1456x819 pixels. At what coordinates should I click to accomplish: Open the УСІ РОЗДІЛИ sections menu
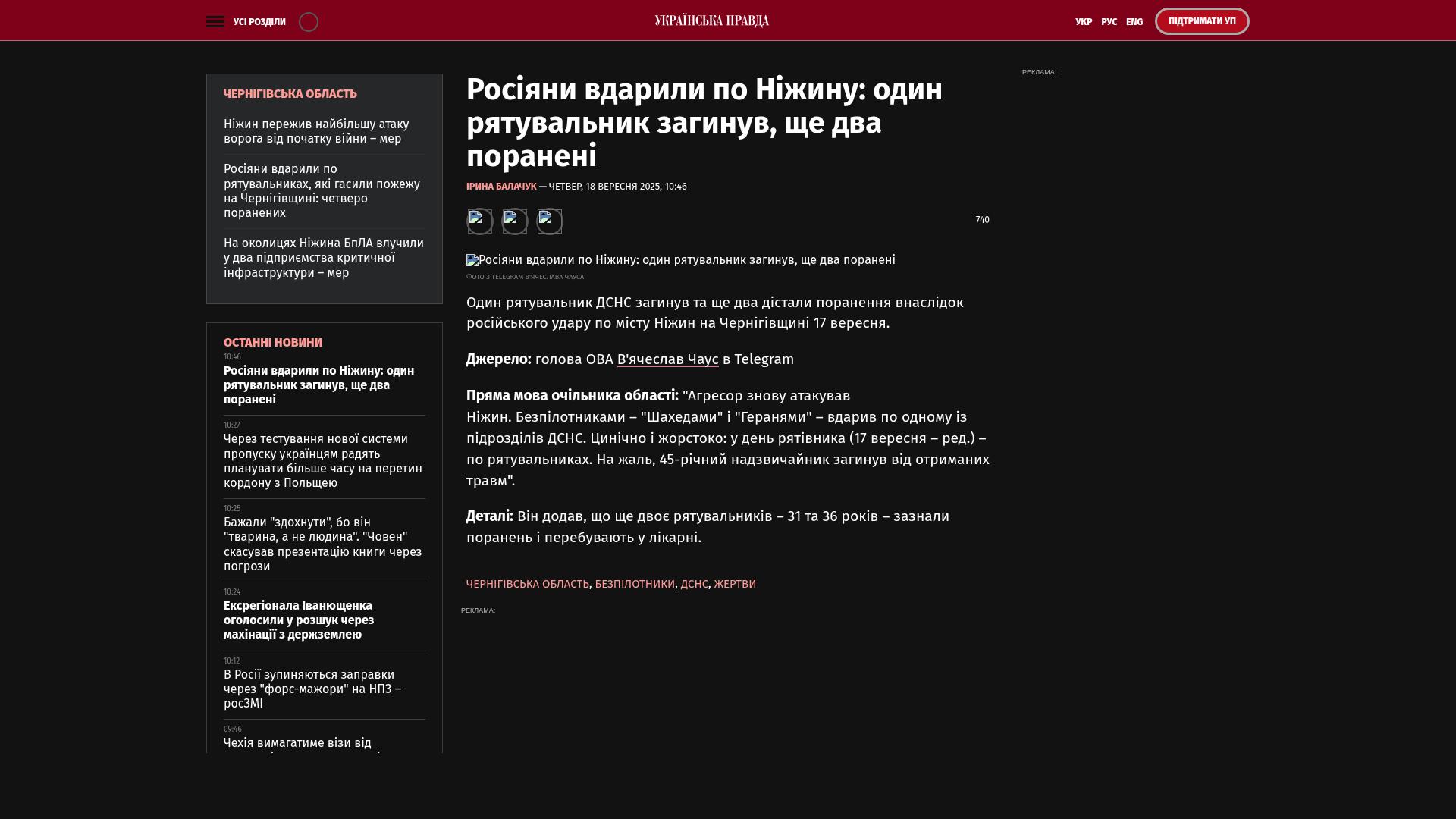click(x=259, y=22)
